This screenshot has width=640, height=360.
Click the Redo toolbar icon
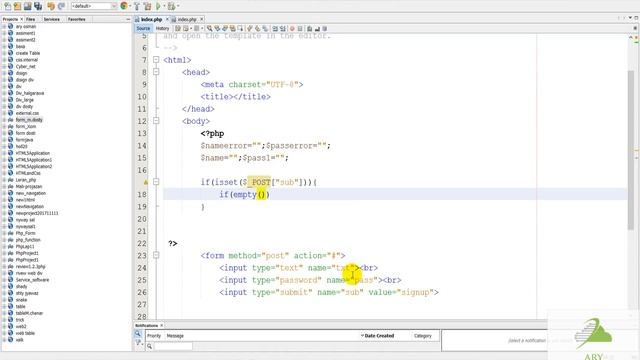pos(61,6)
